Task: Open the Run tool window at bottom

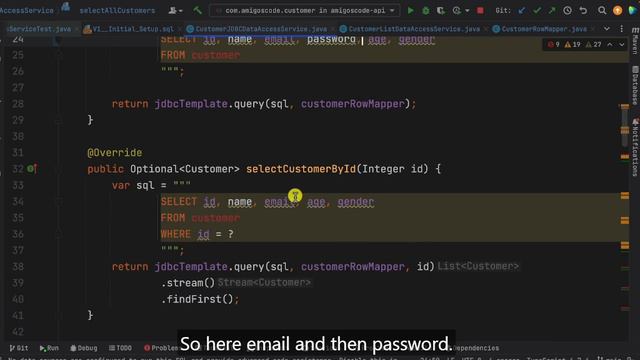Action: coord(49,348)
